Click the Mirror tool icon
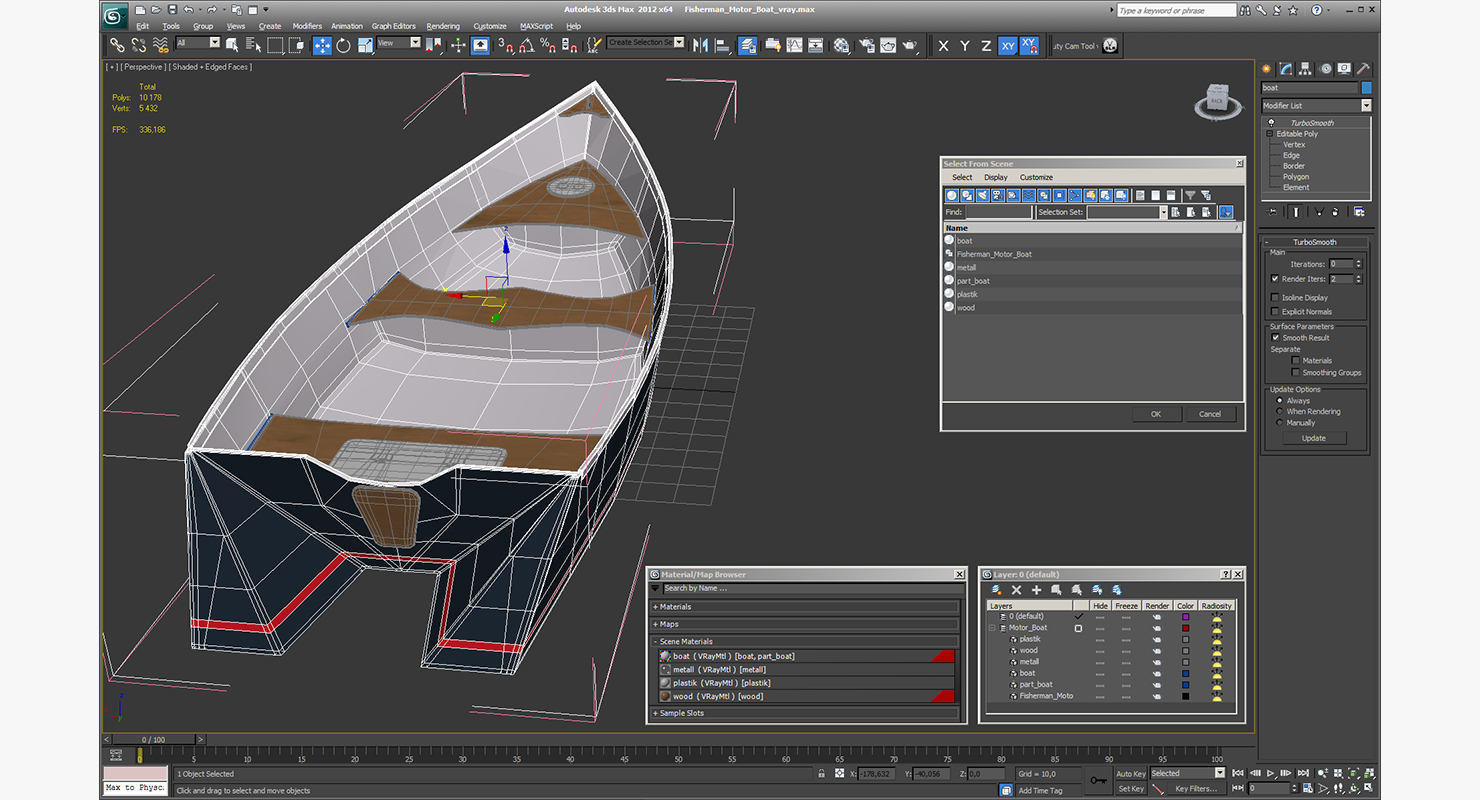Image resolution: width=1480 pixels, height=800 pixels. [x=700, y=45]
